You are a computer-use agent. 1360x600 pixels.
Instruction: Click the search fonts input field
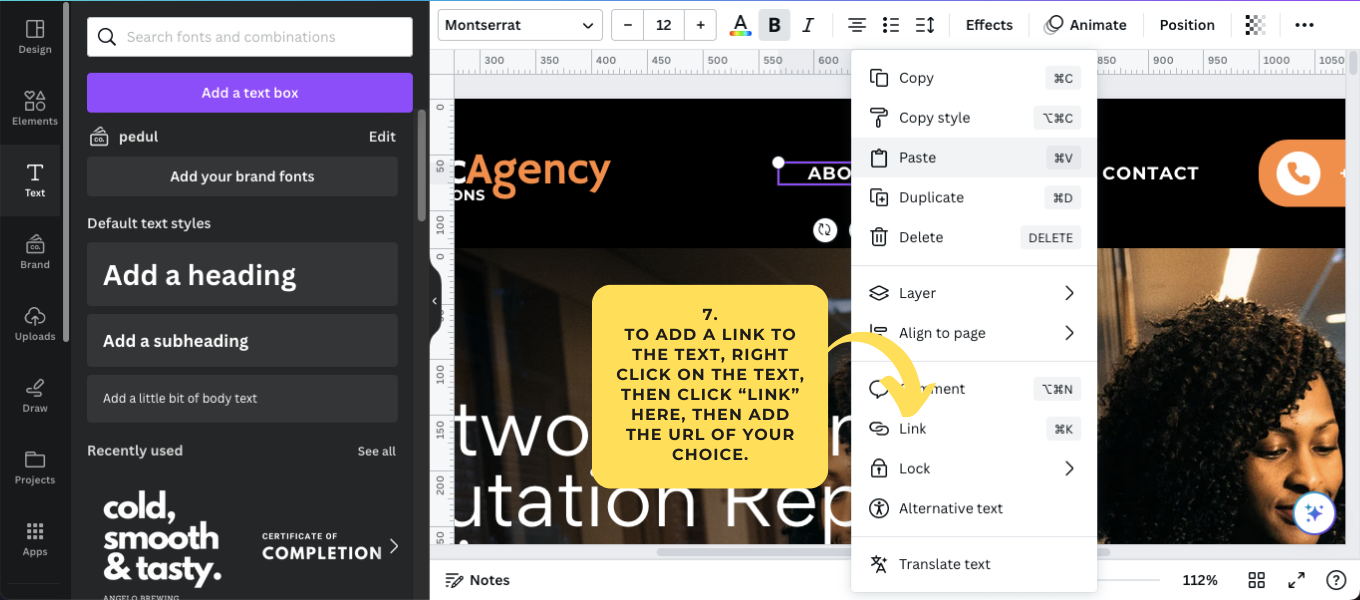click(x=249, y=36)
